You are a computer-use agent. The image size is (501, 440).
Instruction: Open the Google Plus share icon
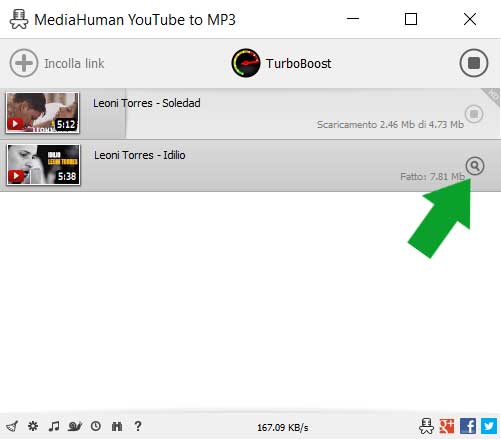point(447,426)
